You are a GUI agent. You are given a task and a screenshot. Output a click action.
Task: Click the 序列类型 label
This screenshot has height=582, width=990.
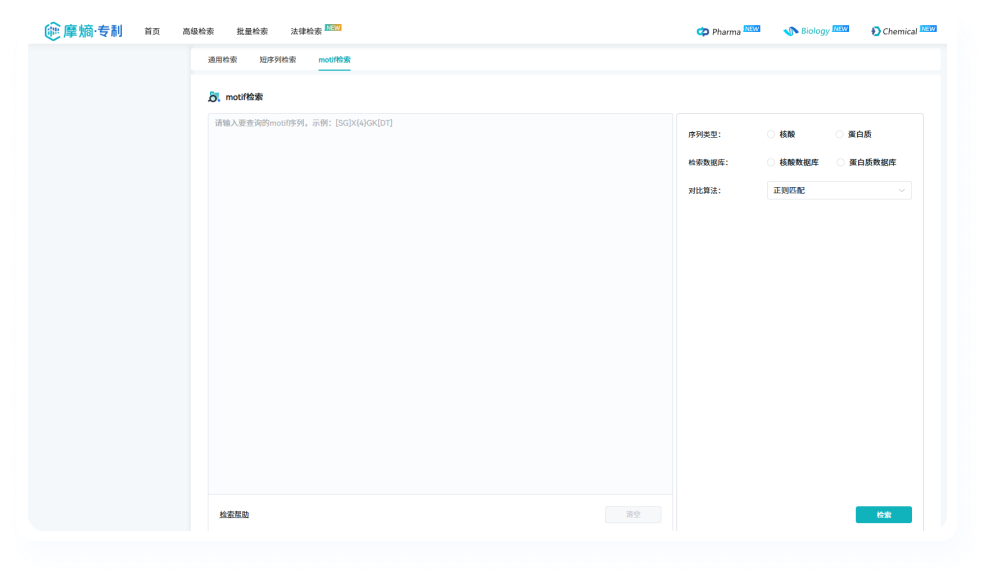[x=705, y=134]
